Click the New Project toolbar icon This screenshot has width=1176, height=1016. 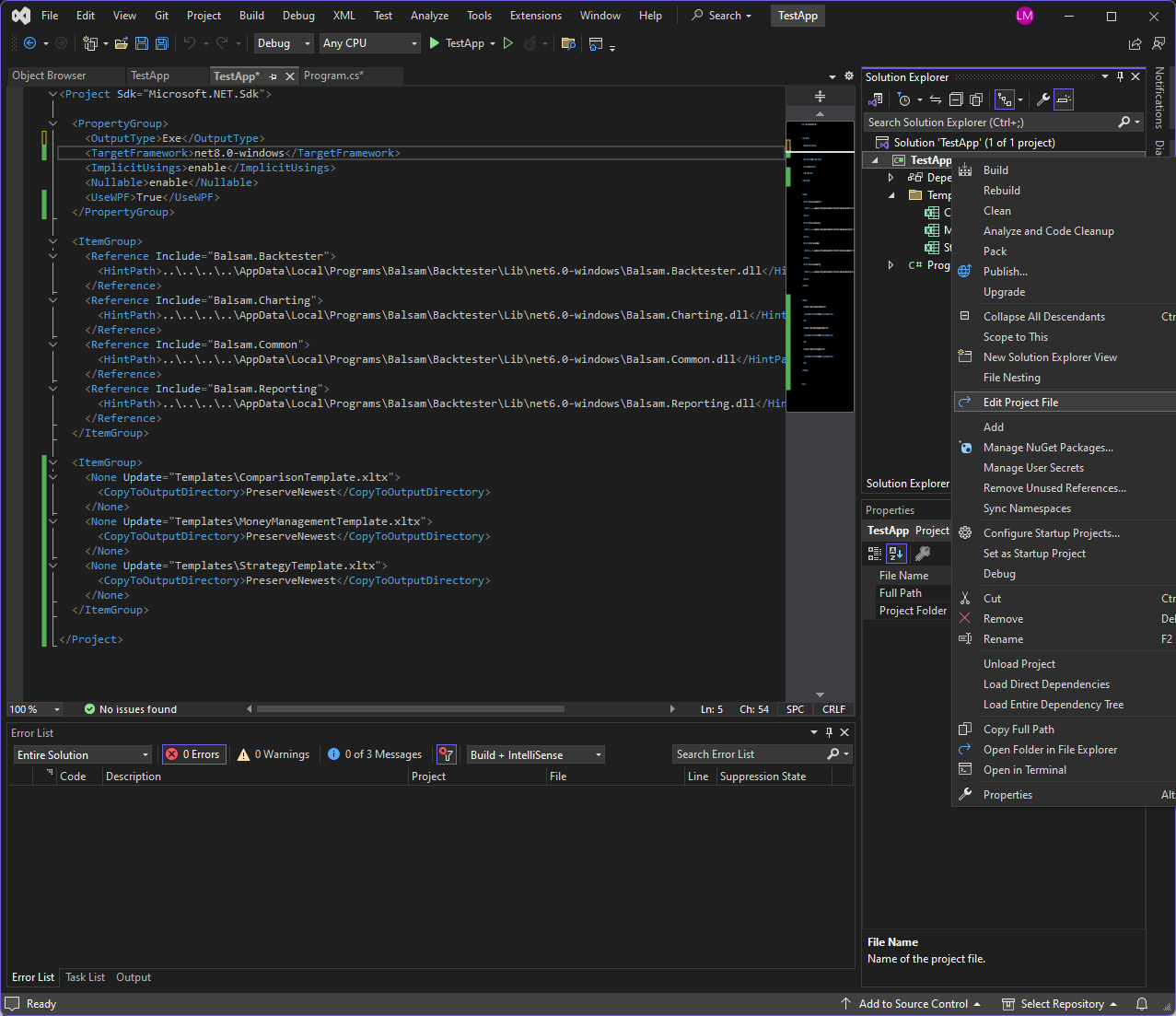(x=90, y=43)
